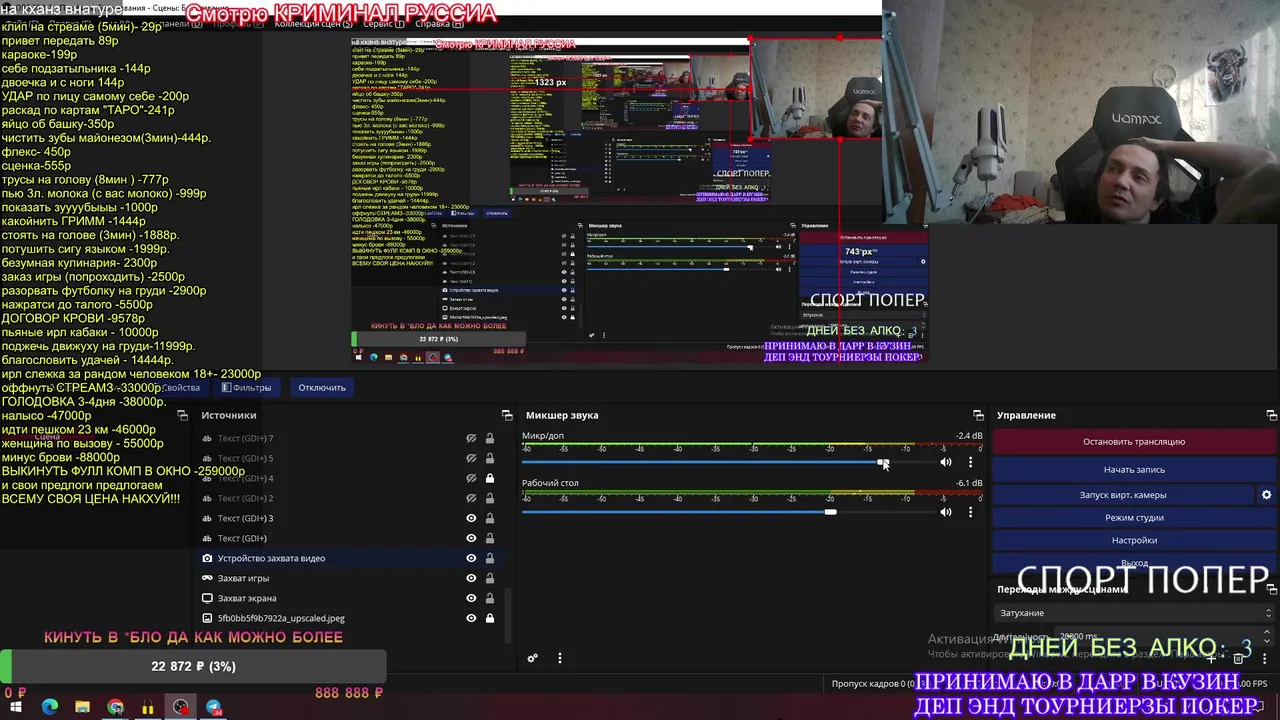This screenshot has width=1280, height=720.
Task: Click the monitor icon of Захват экрана
Action: (x=207, y=598)
